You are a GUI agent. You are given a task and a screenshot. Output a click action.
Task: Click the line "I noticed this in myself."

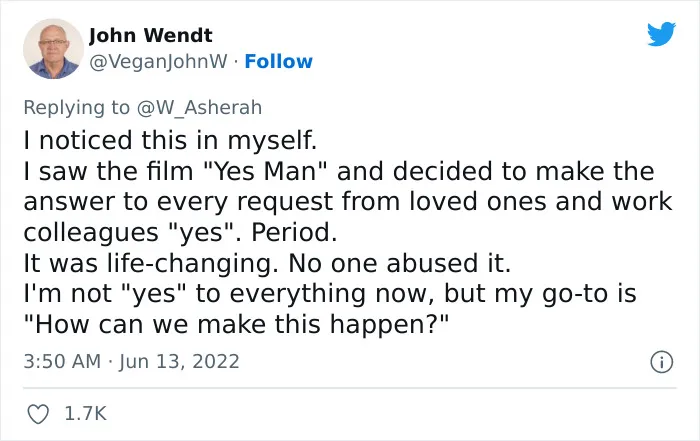[x=170, y=141]
